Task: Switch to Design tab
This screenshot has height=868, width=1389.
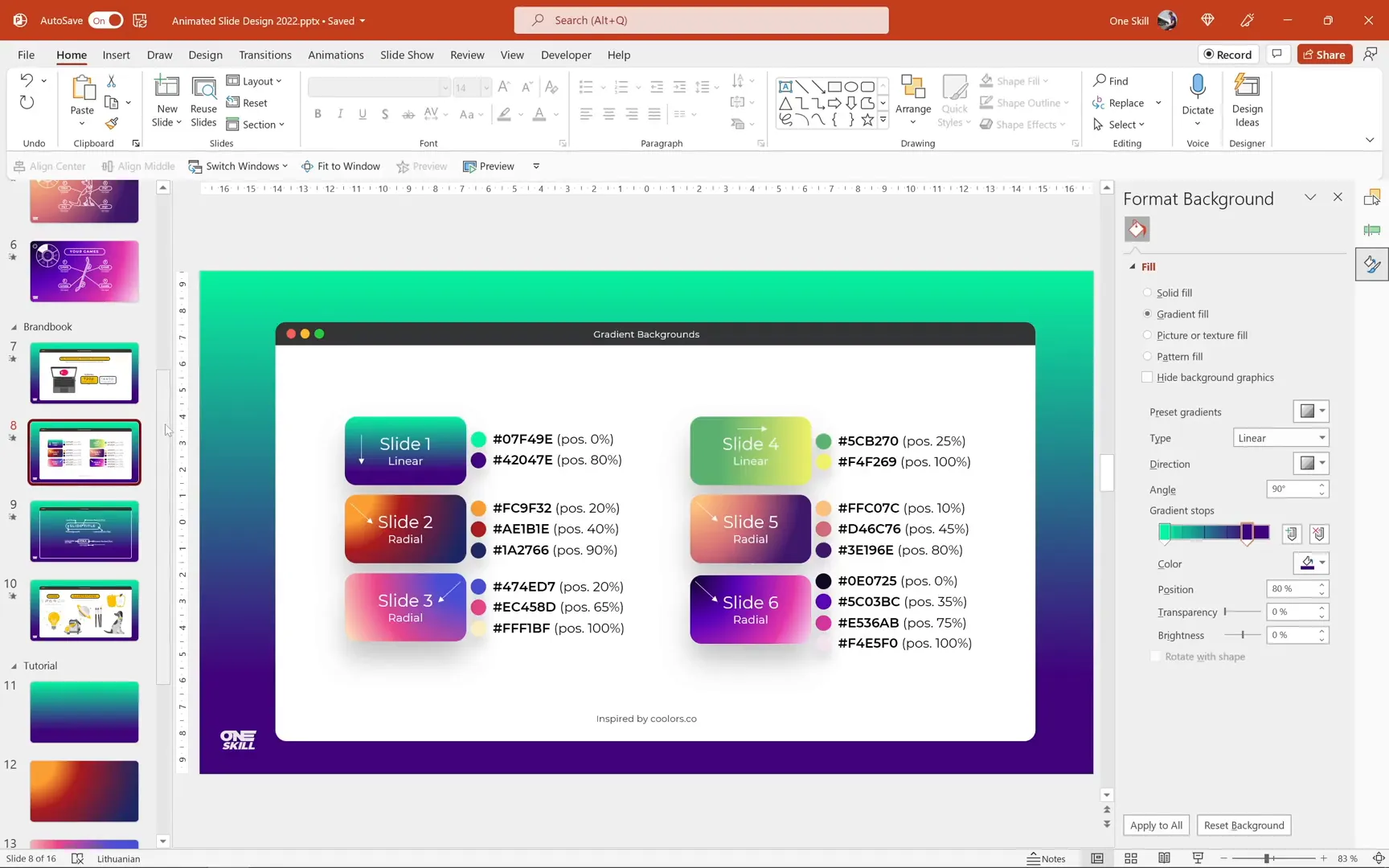Action: pyautogui.click(x=205, y=55)
